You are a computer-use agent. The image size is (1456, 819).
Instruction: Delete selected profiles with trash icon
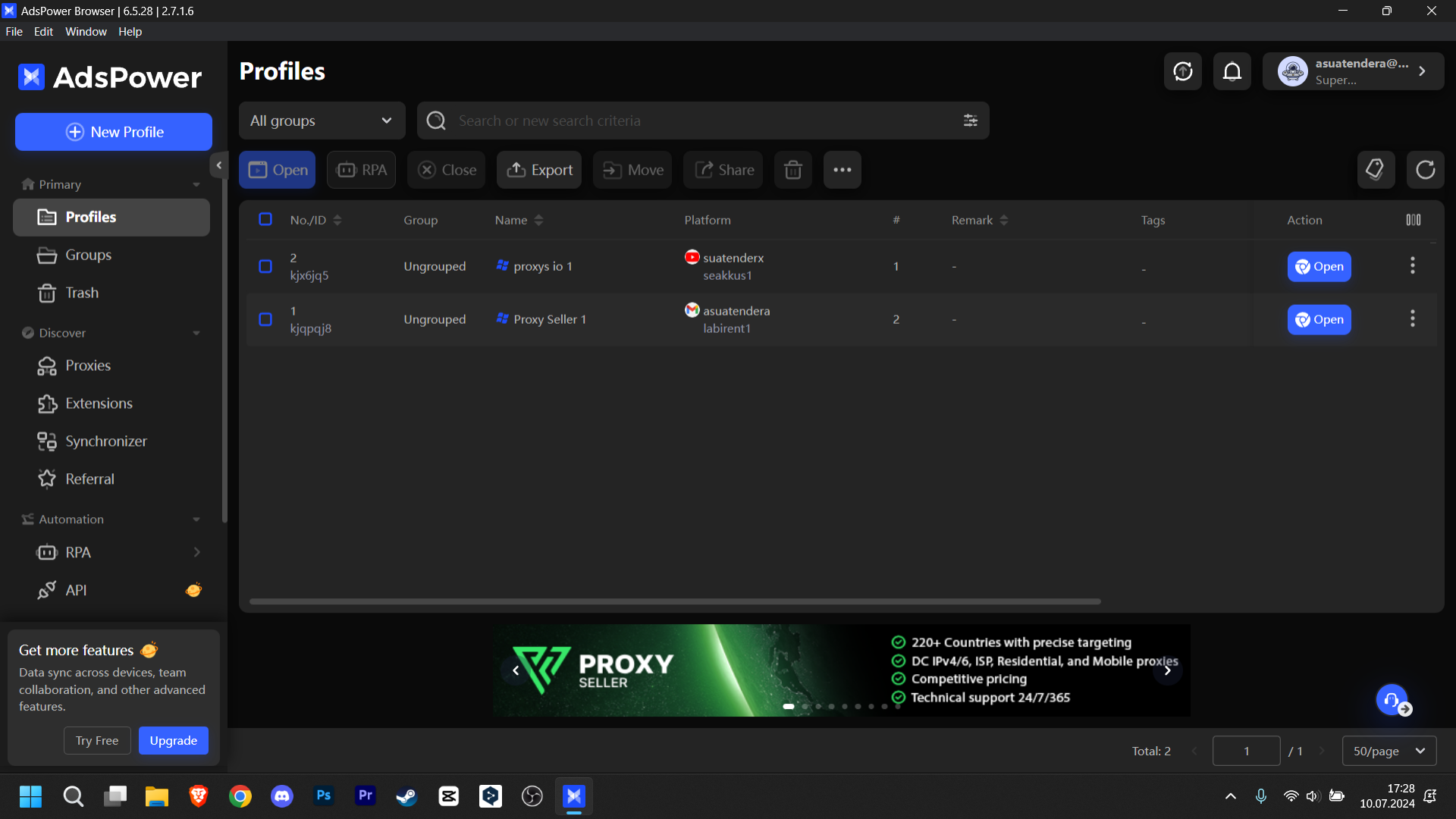pos(793,170)
